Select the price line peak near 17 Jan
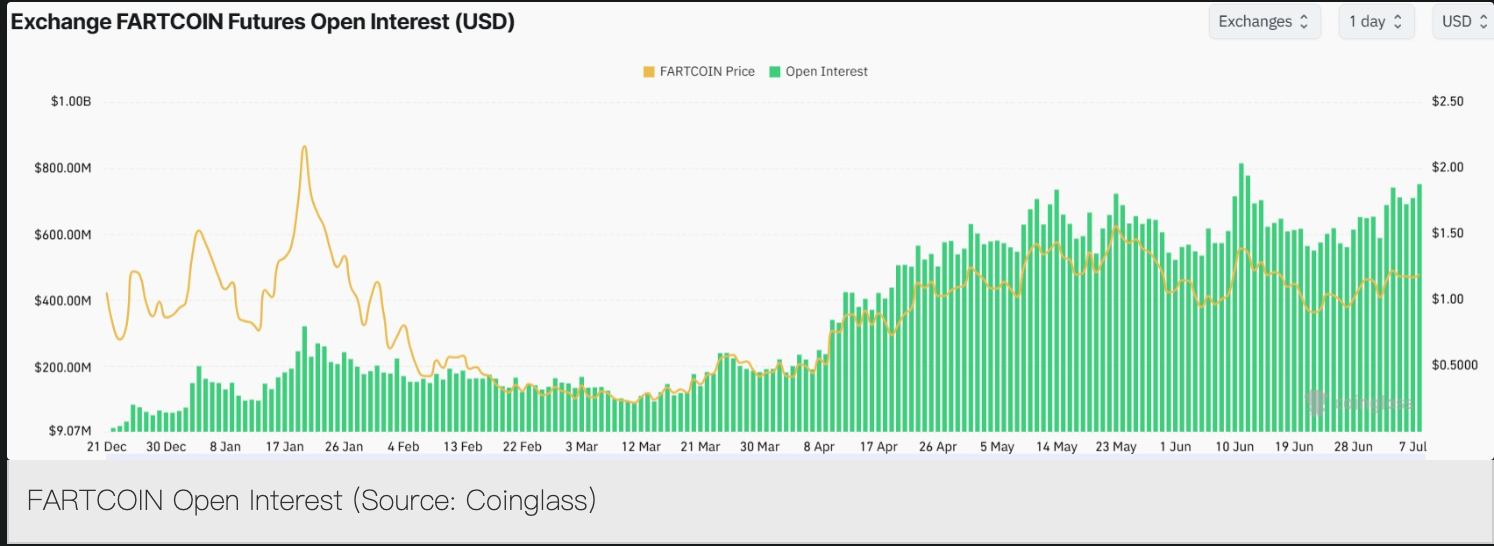This screenshot has height=546, width=1494. point(304,148)
